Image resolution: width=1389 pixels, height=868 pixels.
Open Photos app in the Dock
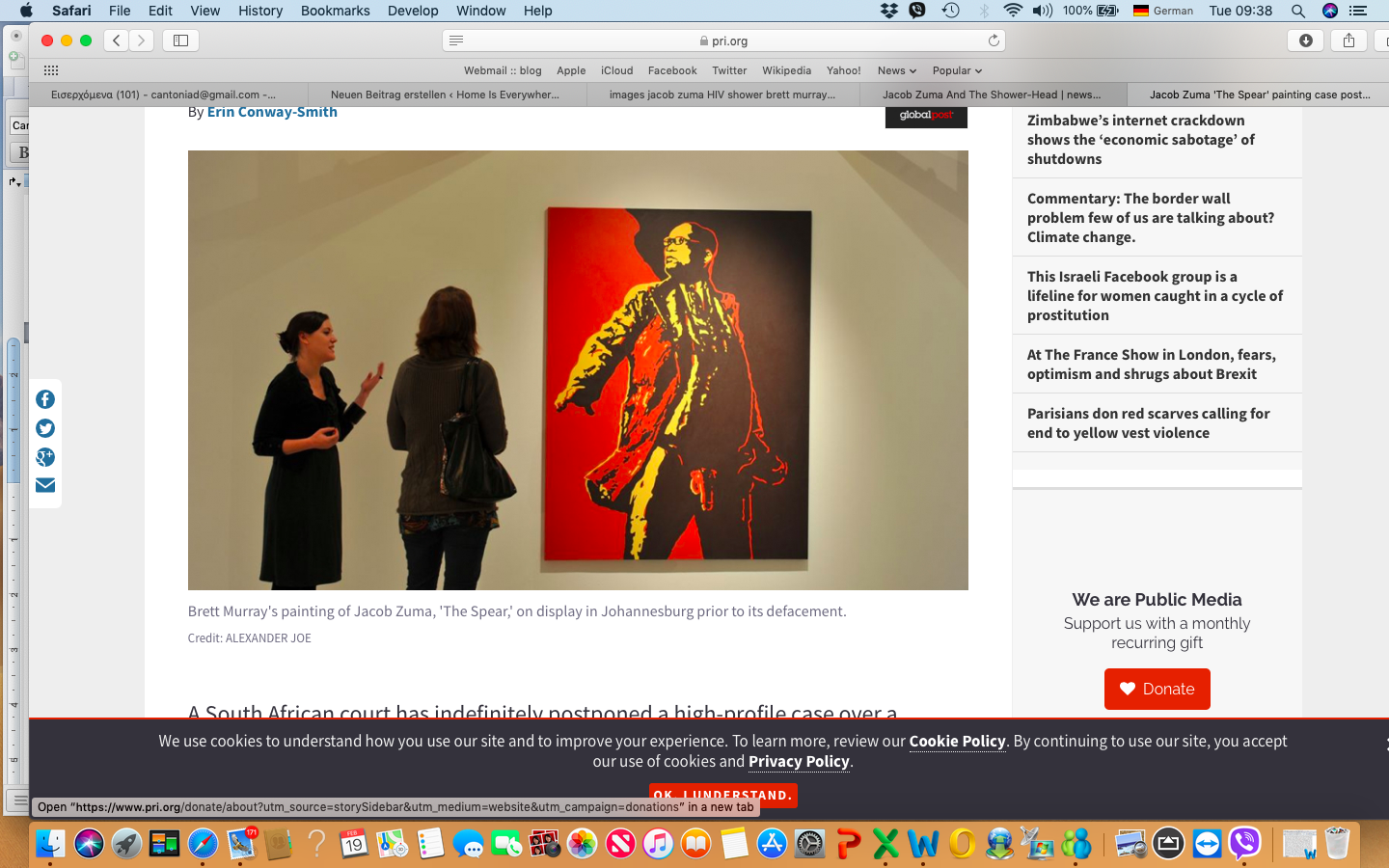click(x=583, y=844)
